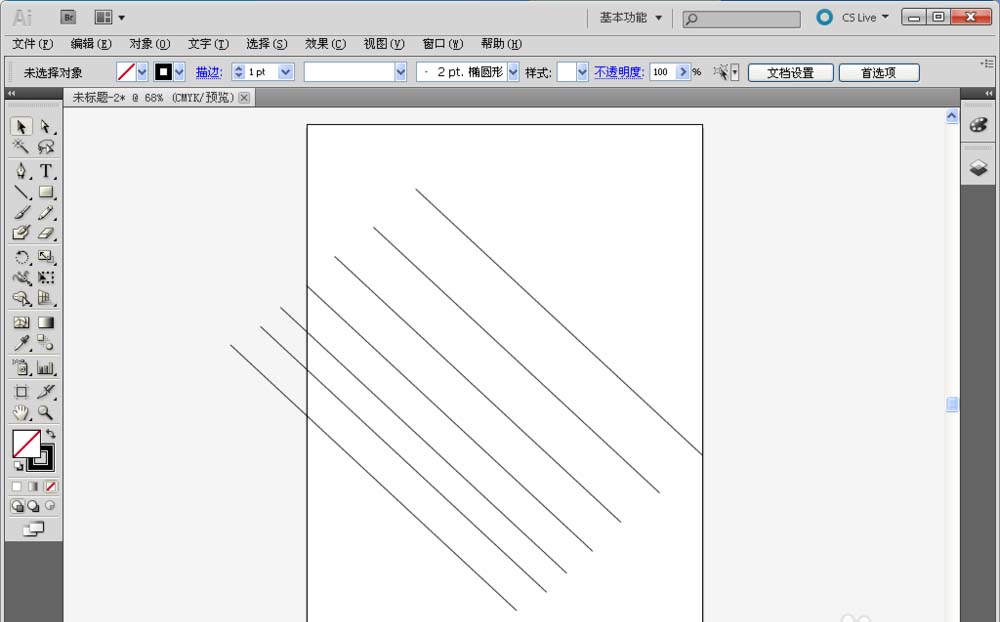
Task: Select the Warp tool
Action: pyautogui.click(x=21, y=278)
